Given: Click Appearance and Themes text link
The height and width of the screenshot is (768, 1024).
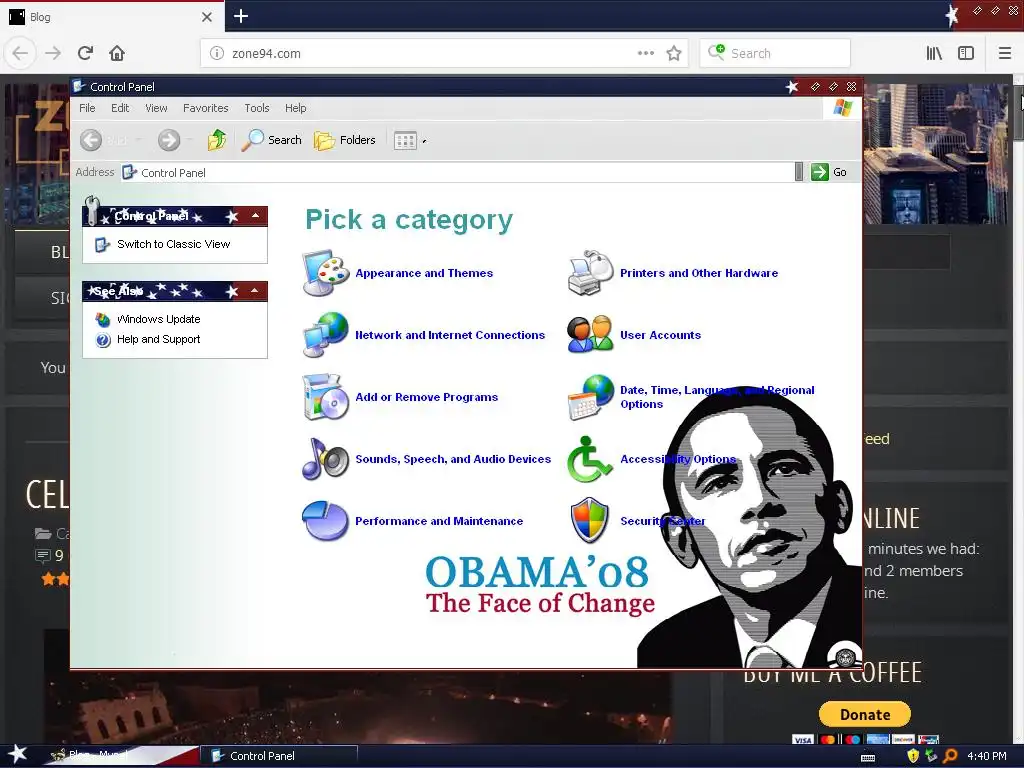Looking at the screenshot, I should click(x=424, y=273).
